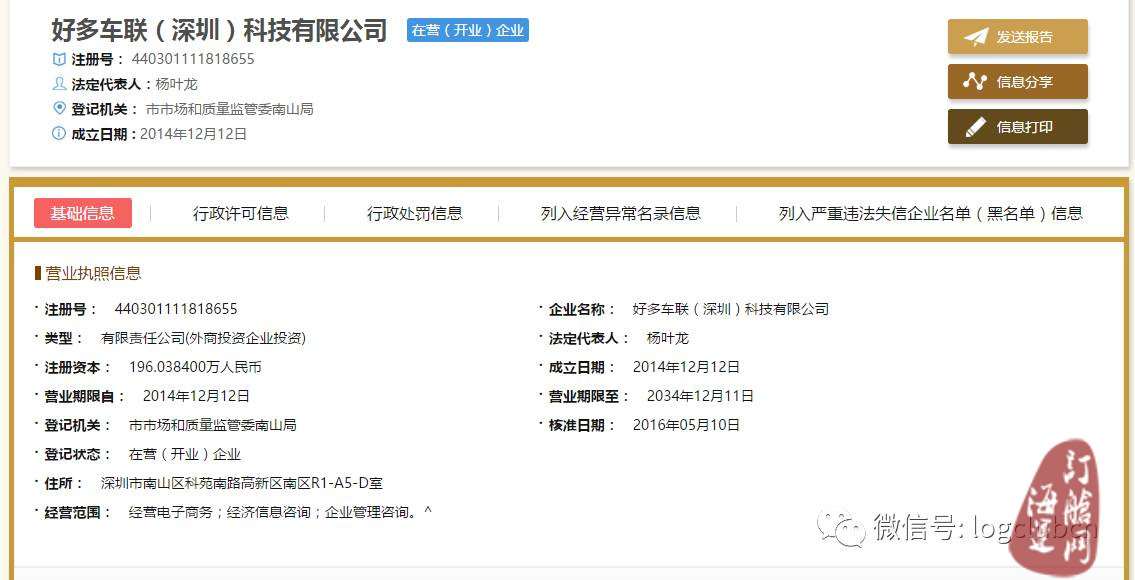Click the 经营范围 field label

pyautogui.click(x=78, y=512)
